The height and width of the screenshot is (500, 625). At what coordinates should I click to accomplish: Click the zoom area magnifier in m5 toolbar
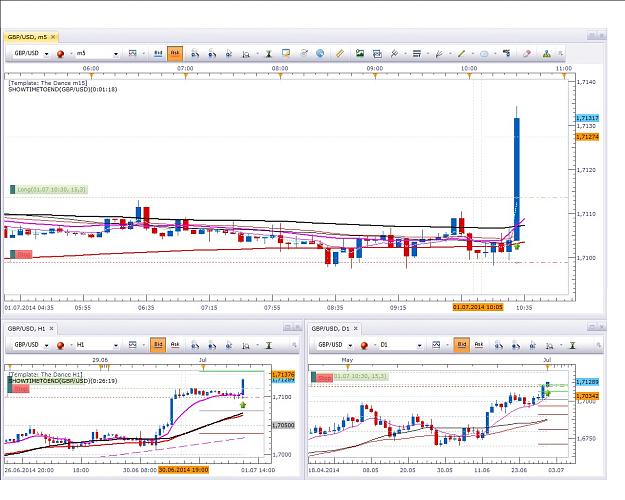[246, 54]
